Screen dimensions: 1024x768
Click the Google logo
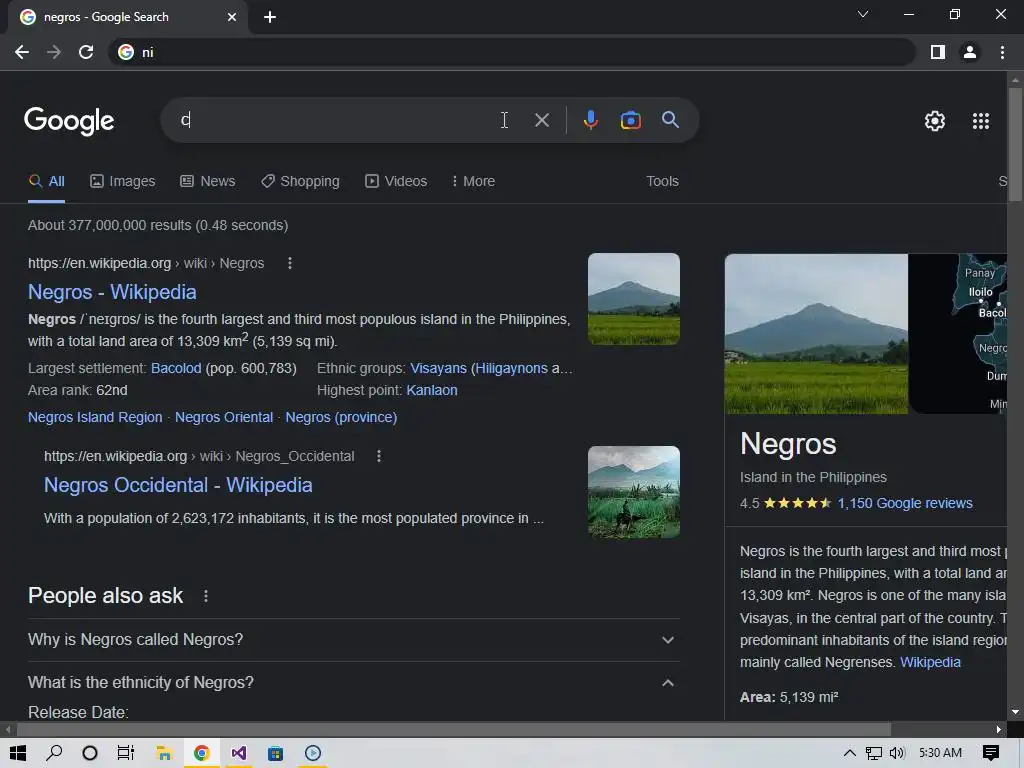(x=69, y=121)
